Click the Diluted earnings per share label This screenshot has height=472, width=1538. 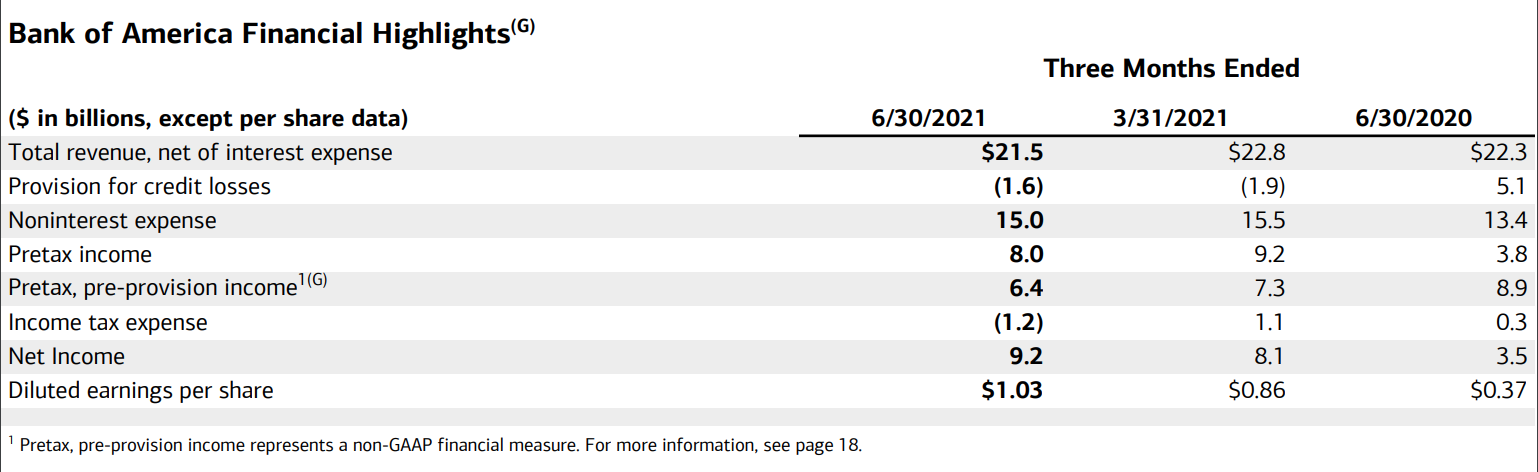click(x=140, y=390)
